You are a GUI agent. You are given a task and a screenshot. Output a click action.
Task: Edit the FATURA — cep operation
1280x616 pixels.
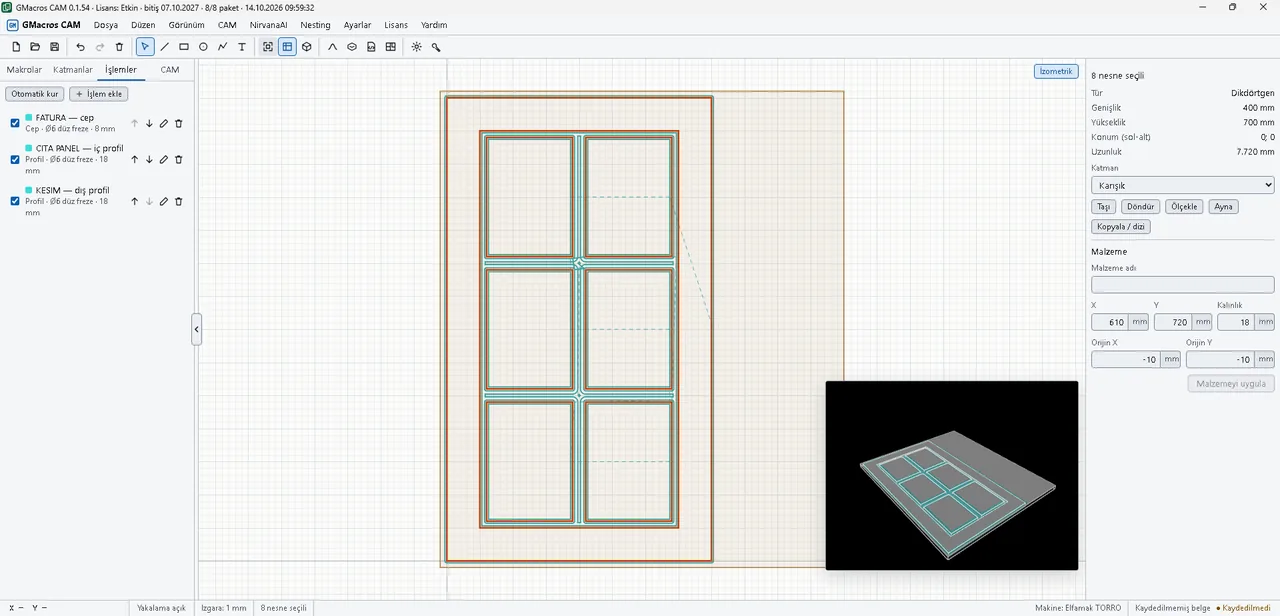[x=164, y=123]
